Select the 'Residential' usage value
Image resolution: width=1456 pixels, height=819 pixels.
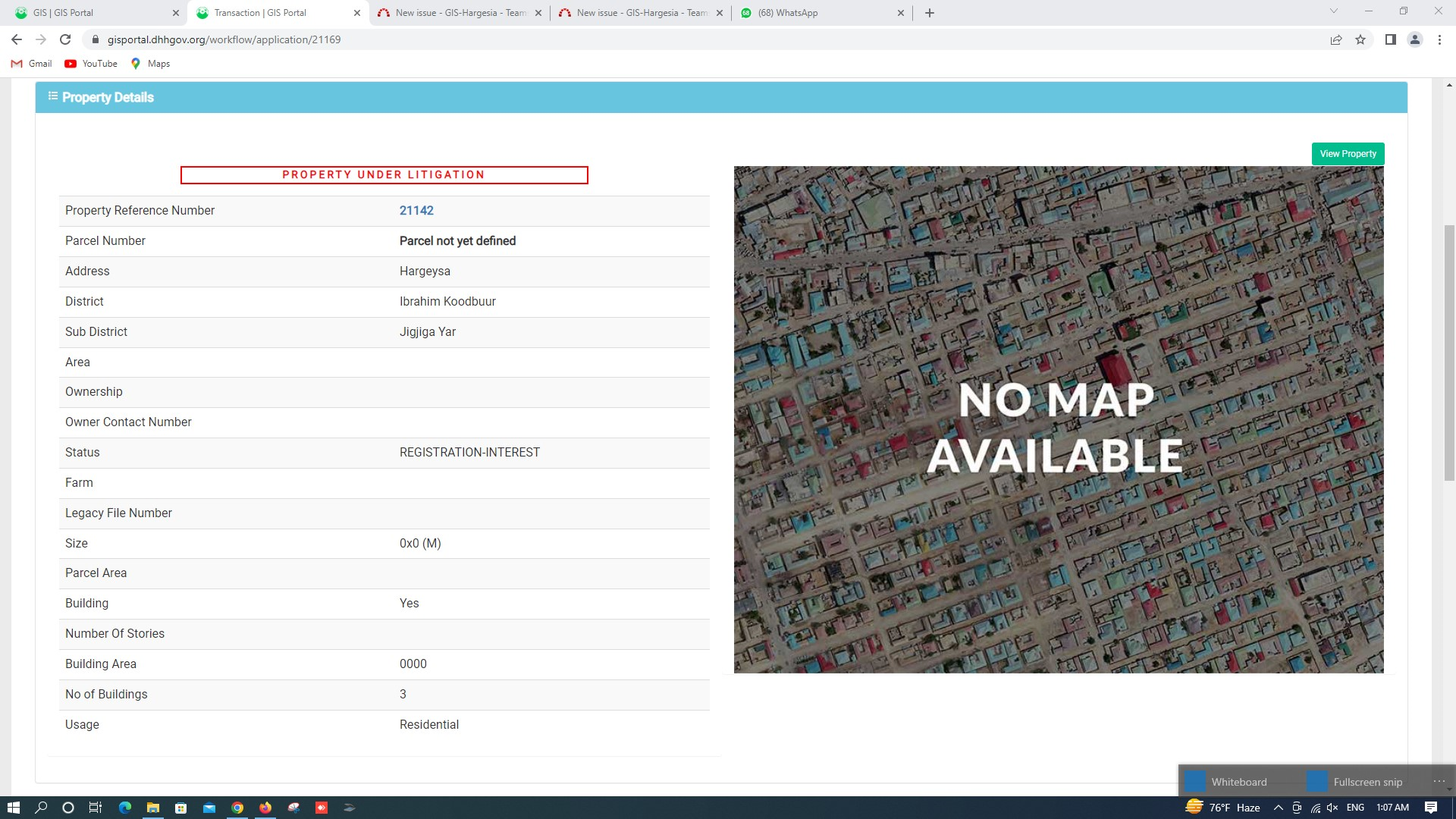pyautogui.click(x=429, y=725)
